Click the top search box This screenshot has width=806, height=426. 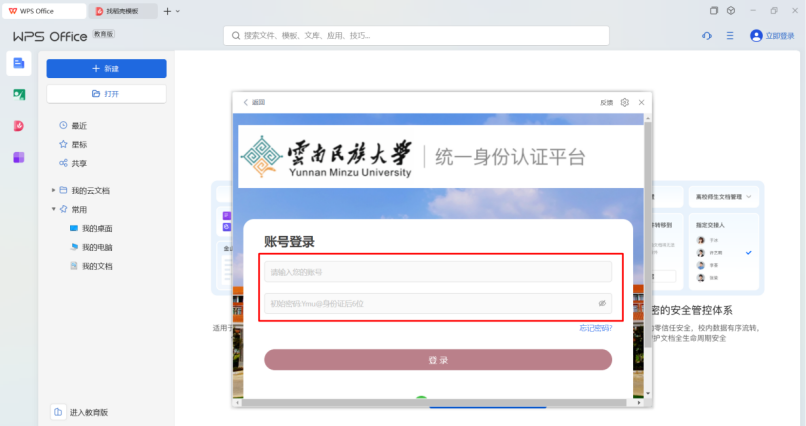[x=416, y=35]
